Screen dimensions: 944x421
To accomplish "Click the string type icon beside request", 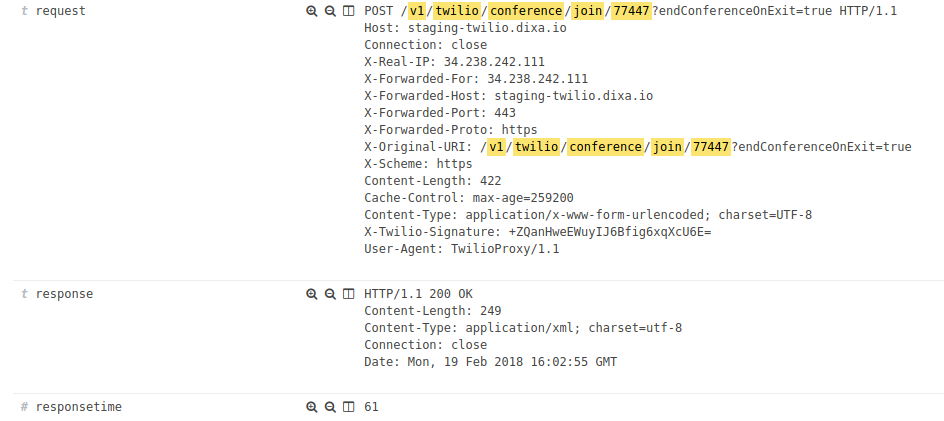I will (x=25, y=11).
